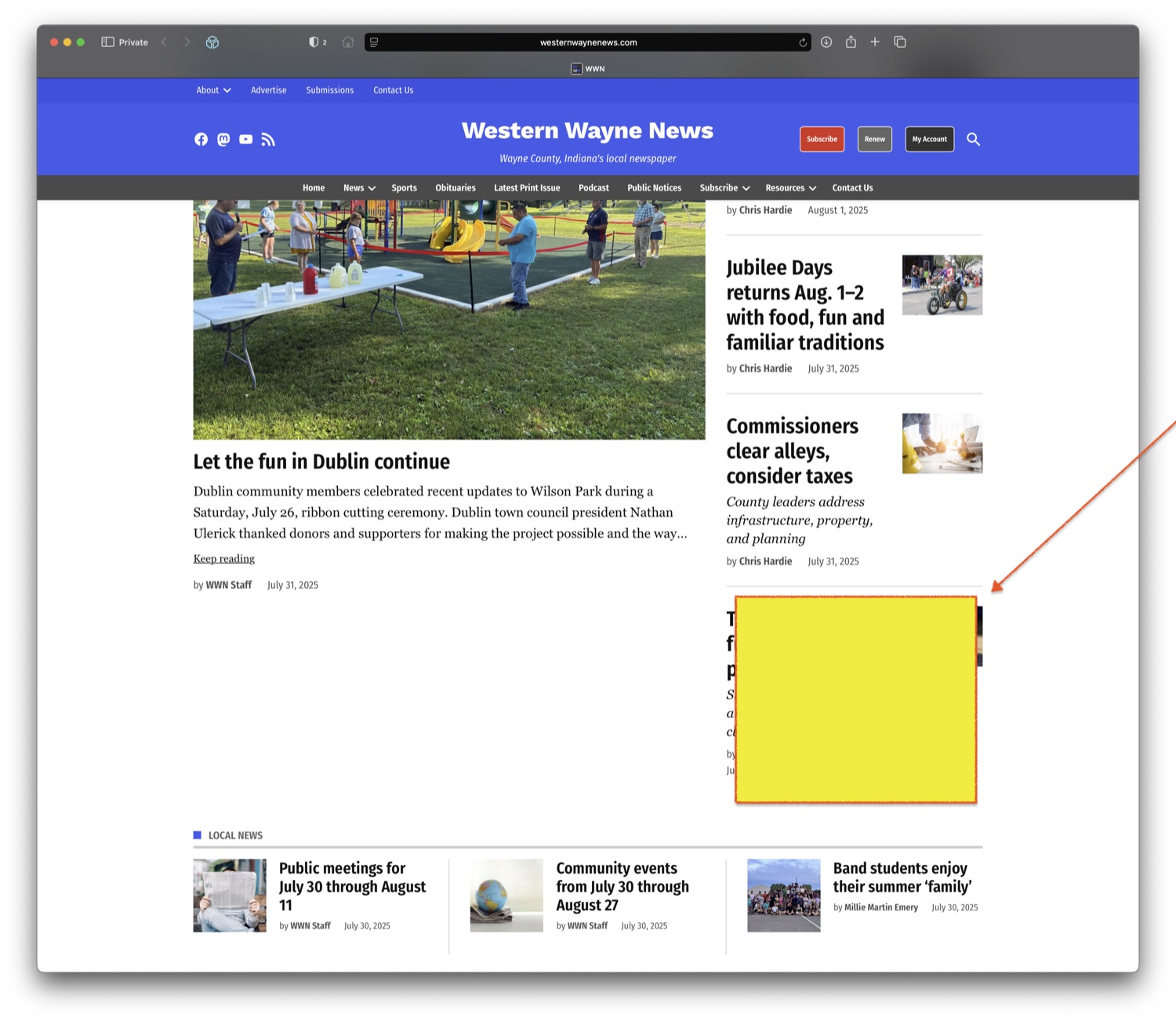Go to Latest Print Issue
The image size is (1176, 1021).
click(x=527, y=188)
